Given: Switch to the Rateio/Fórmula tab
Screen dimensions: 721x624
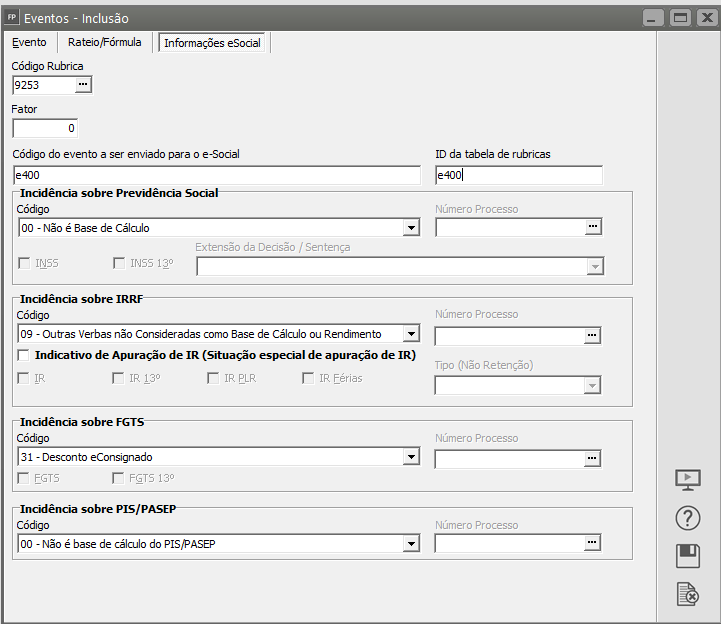Looking at the screenshot, I should pyautogui.click(x=105, y=42).
